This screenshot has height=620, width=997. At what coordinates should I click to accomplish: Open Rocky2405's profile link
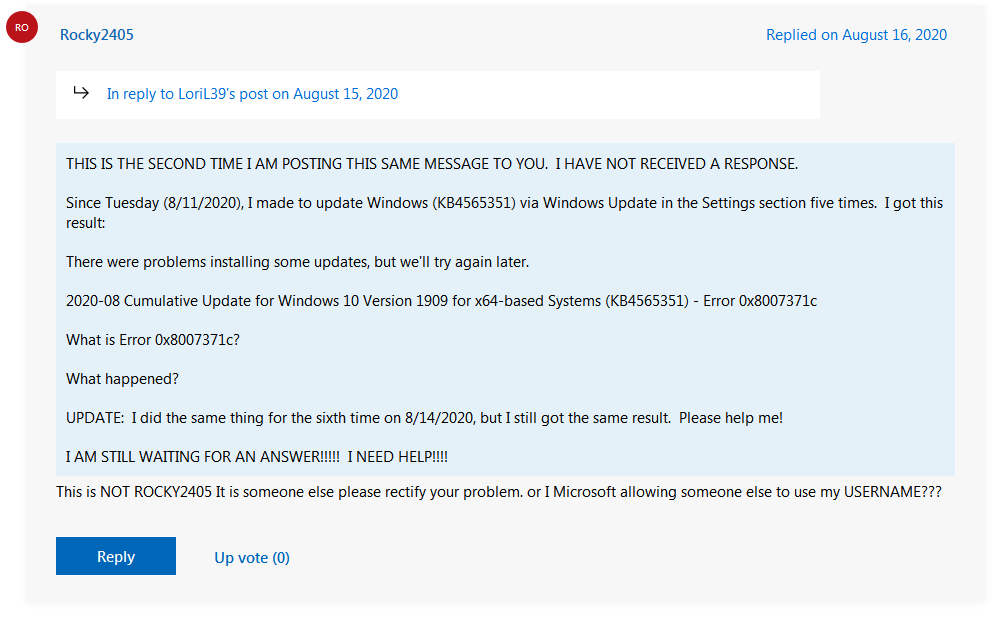coord(97,35)
